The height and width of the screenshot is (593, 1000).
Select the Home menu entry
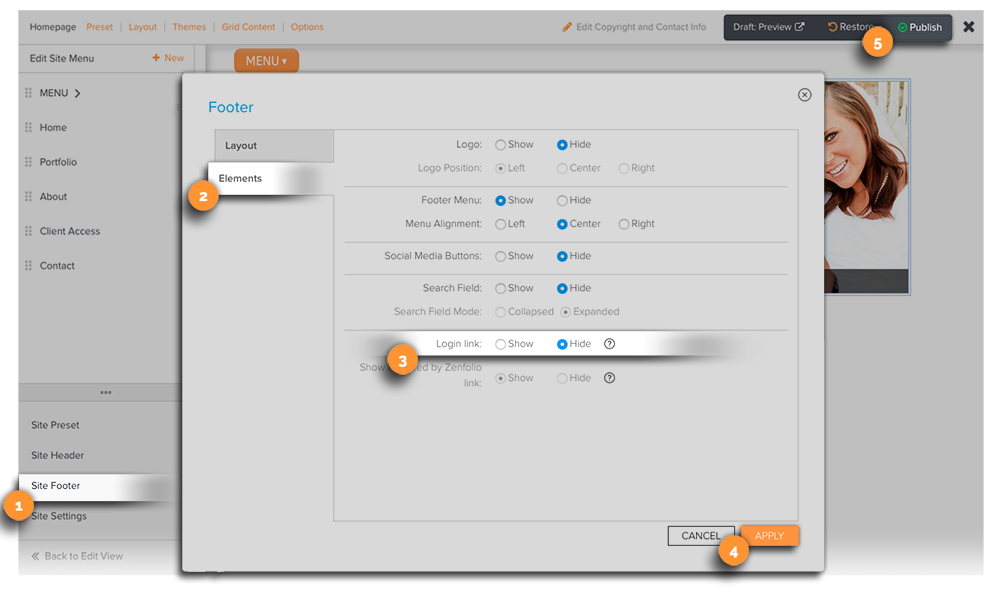click(53, 128)
